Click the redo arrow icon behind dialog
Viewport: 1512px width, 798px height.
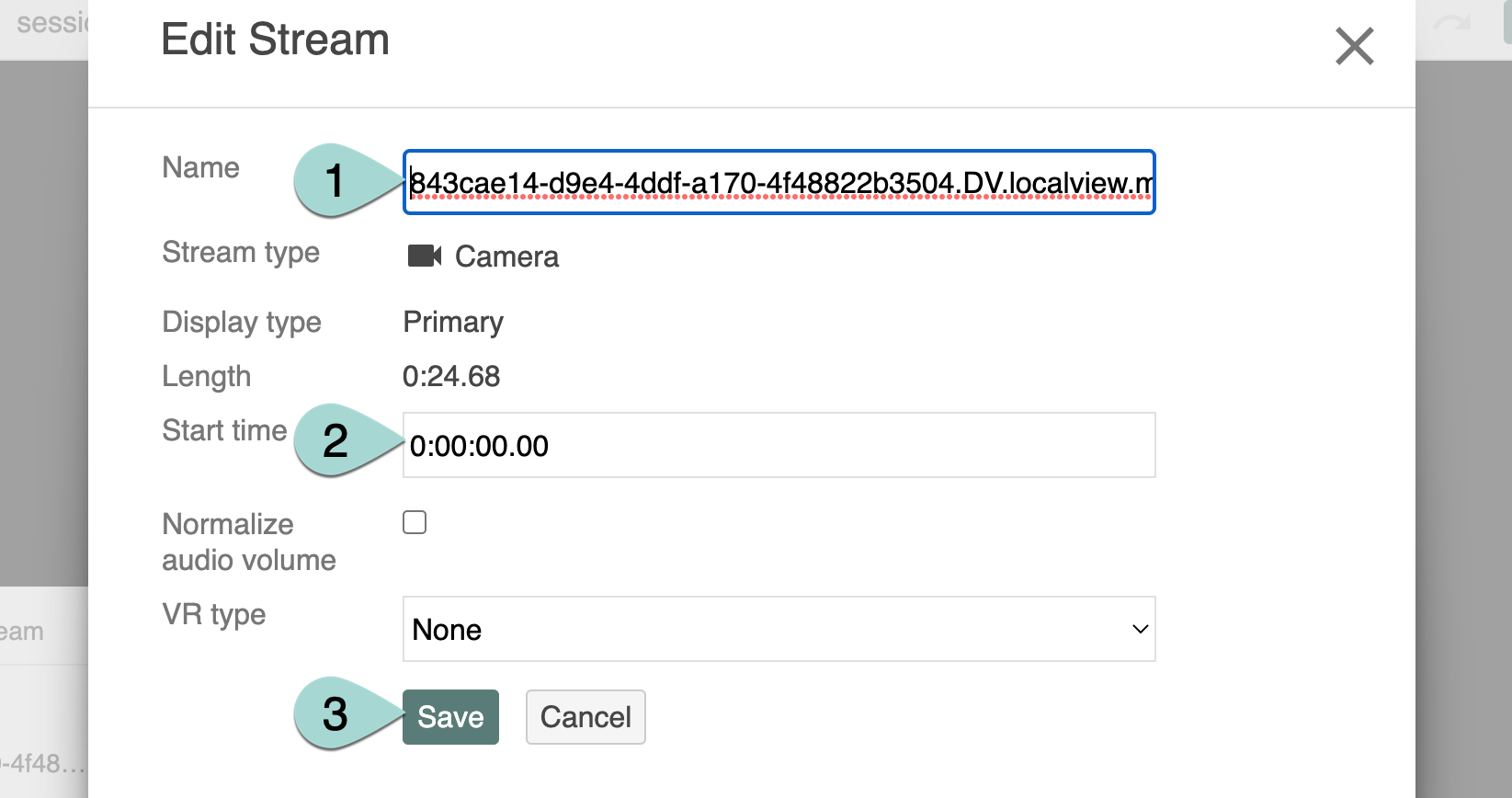(x=1452, y=24)
